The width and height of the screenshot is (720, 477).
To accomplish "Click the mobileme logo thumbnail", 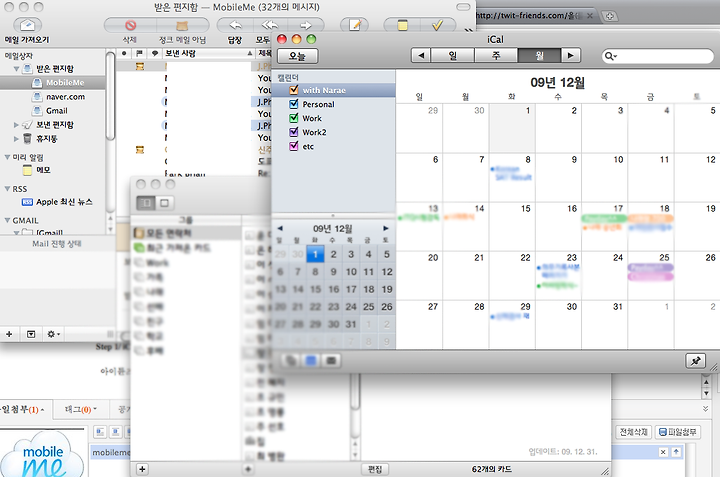I will [42, 455].
